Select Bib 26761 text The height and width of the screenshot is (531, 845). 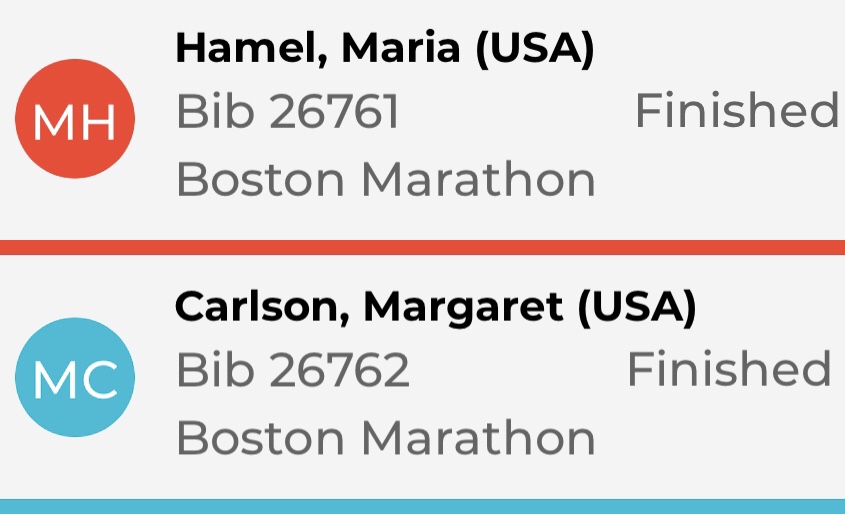pos(288,111)
